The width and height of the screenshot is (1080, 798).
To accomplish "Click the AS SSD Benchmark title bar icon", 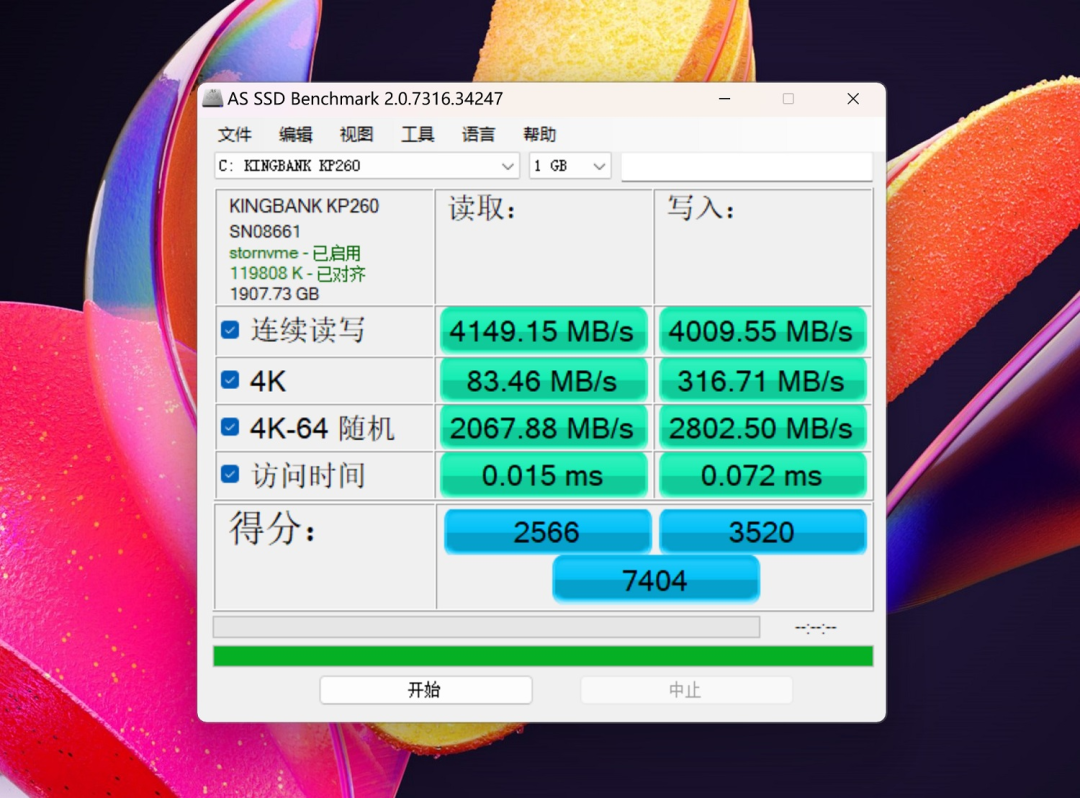I will pyautogui.click(x=213, y=98).
